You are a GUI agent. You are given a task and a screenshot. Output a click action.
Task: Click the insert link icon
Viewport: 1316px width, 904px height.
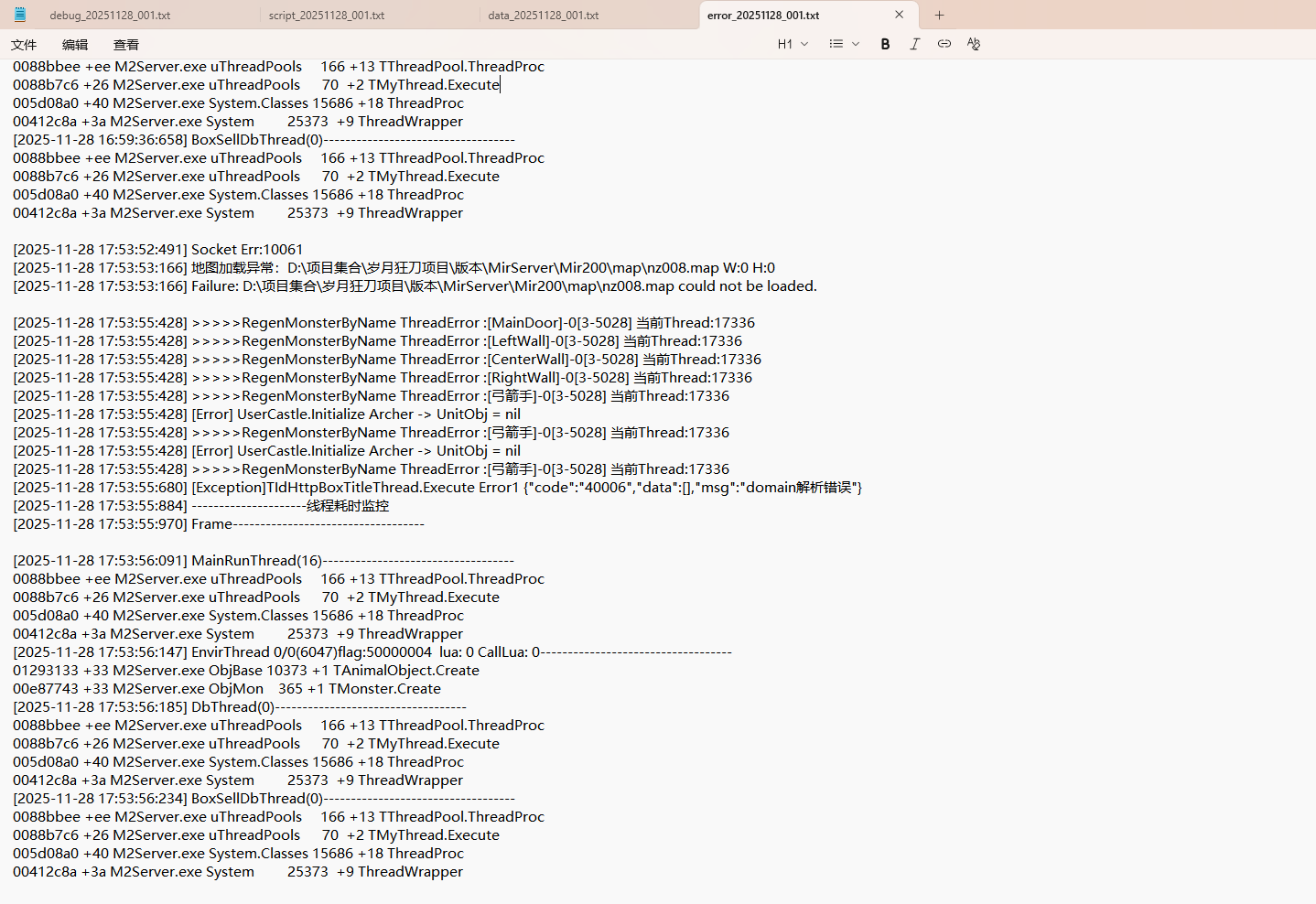click(944, 44)
